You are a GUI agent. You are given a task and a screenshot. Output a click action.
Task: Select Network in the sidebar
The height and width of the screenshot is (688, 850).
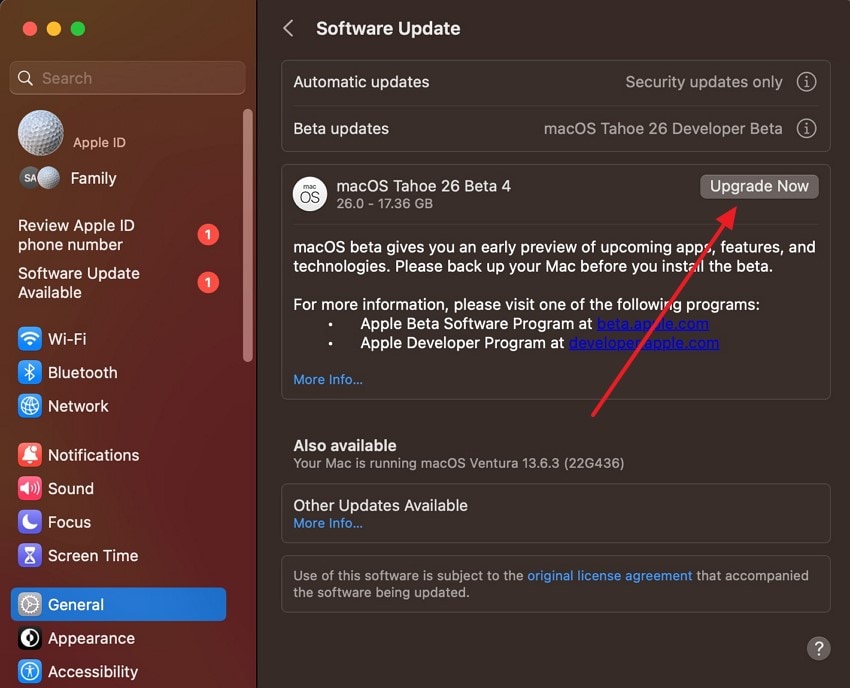pyautogui.click(x=118, y=406)
